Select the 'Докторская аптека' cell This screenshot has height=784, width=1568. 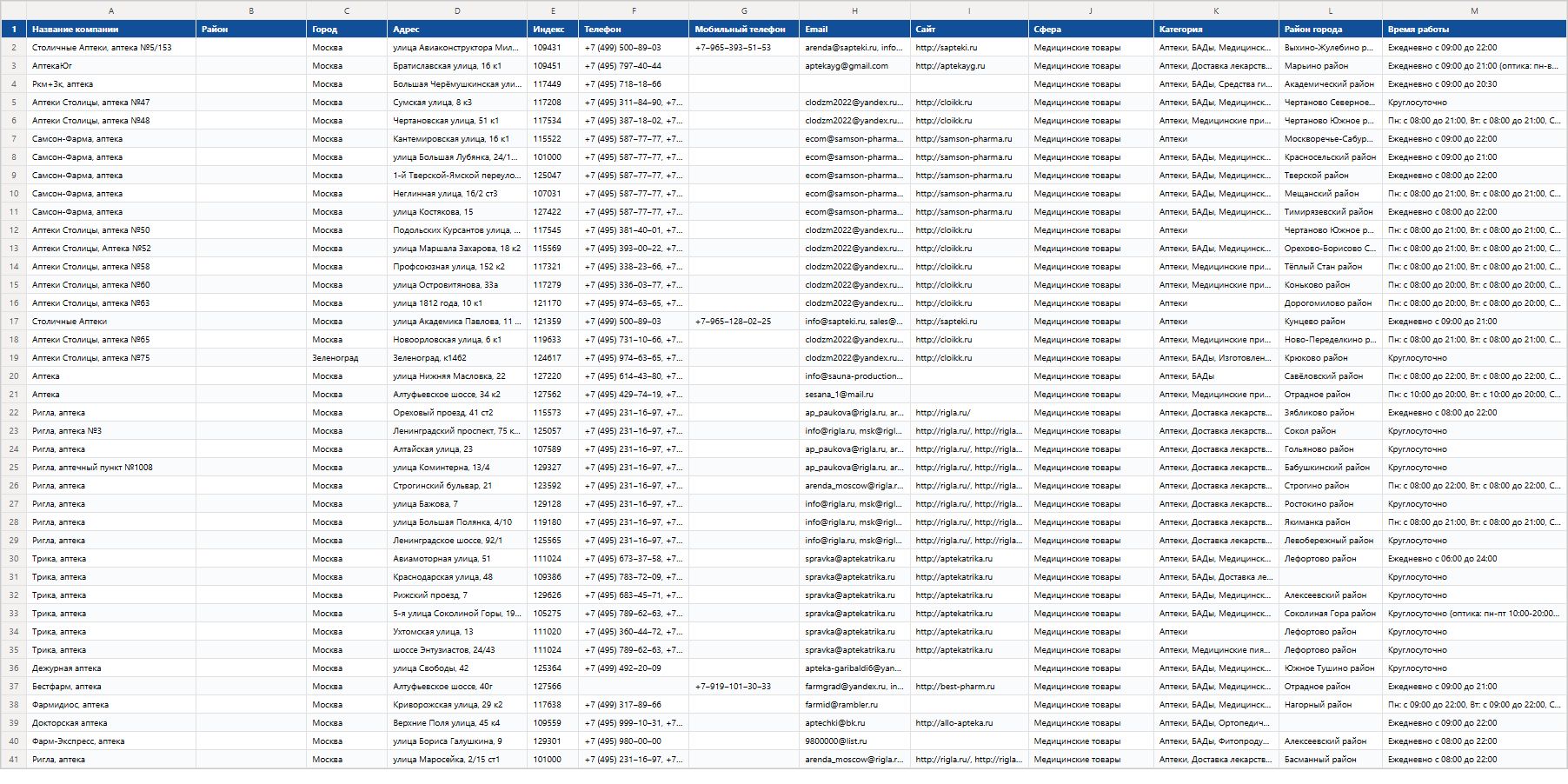(111, 723)
